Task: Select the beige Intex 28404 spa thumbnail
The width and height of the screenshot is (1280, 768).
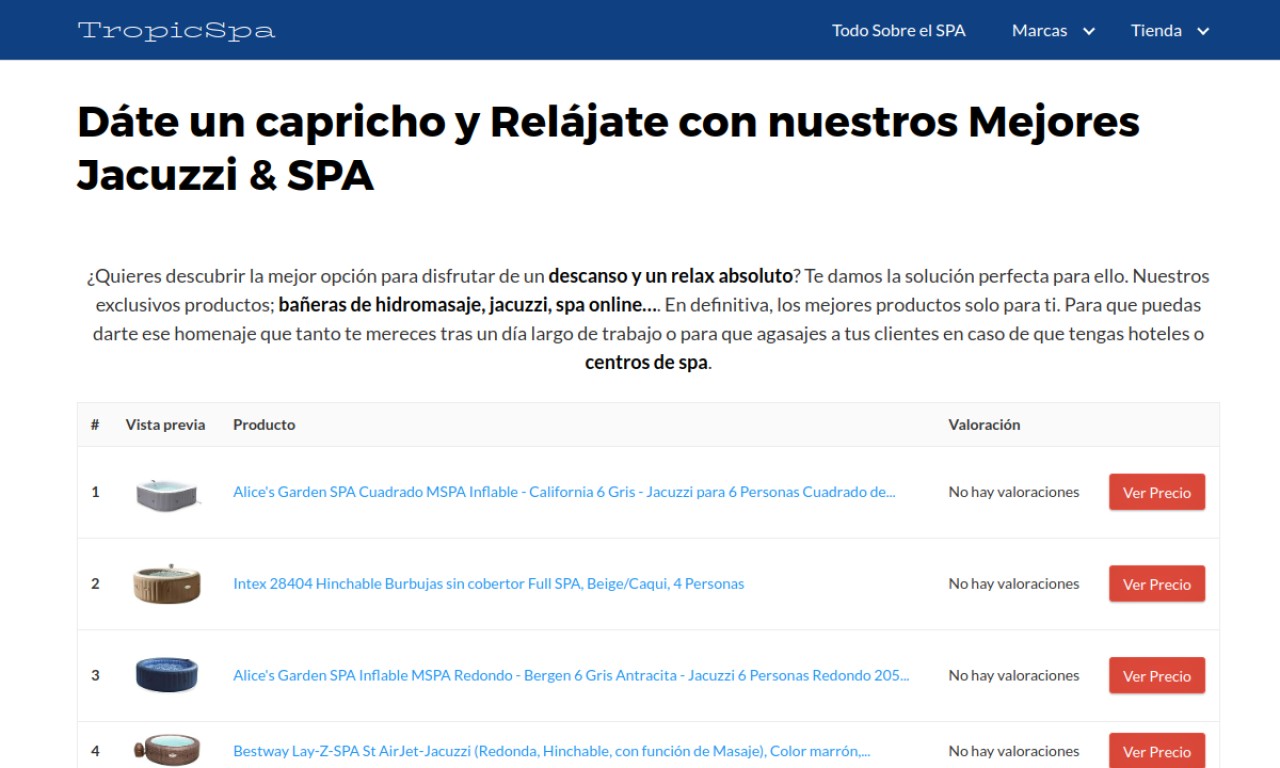Action: click(167, 584)
